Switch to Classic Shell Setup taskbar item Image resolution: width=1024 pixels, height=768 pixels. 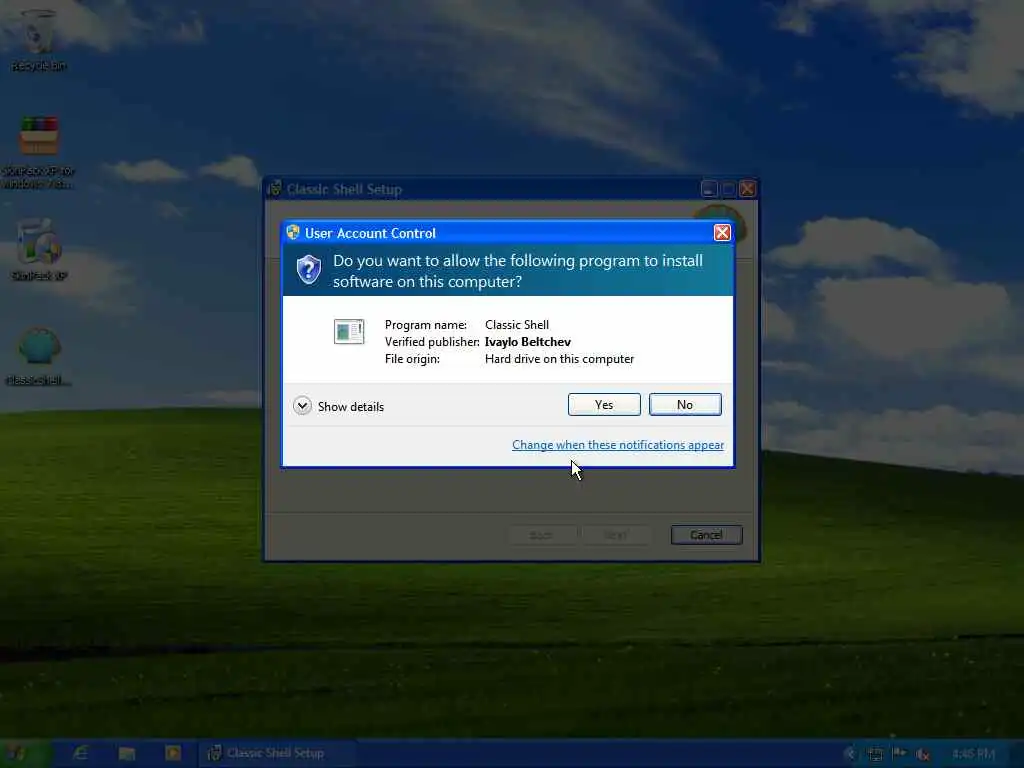[277, 753]
